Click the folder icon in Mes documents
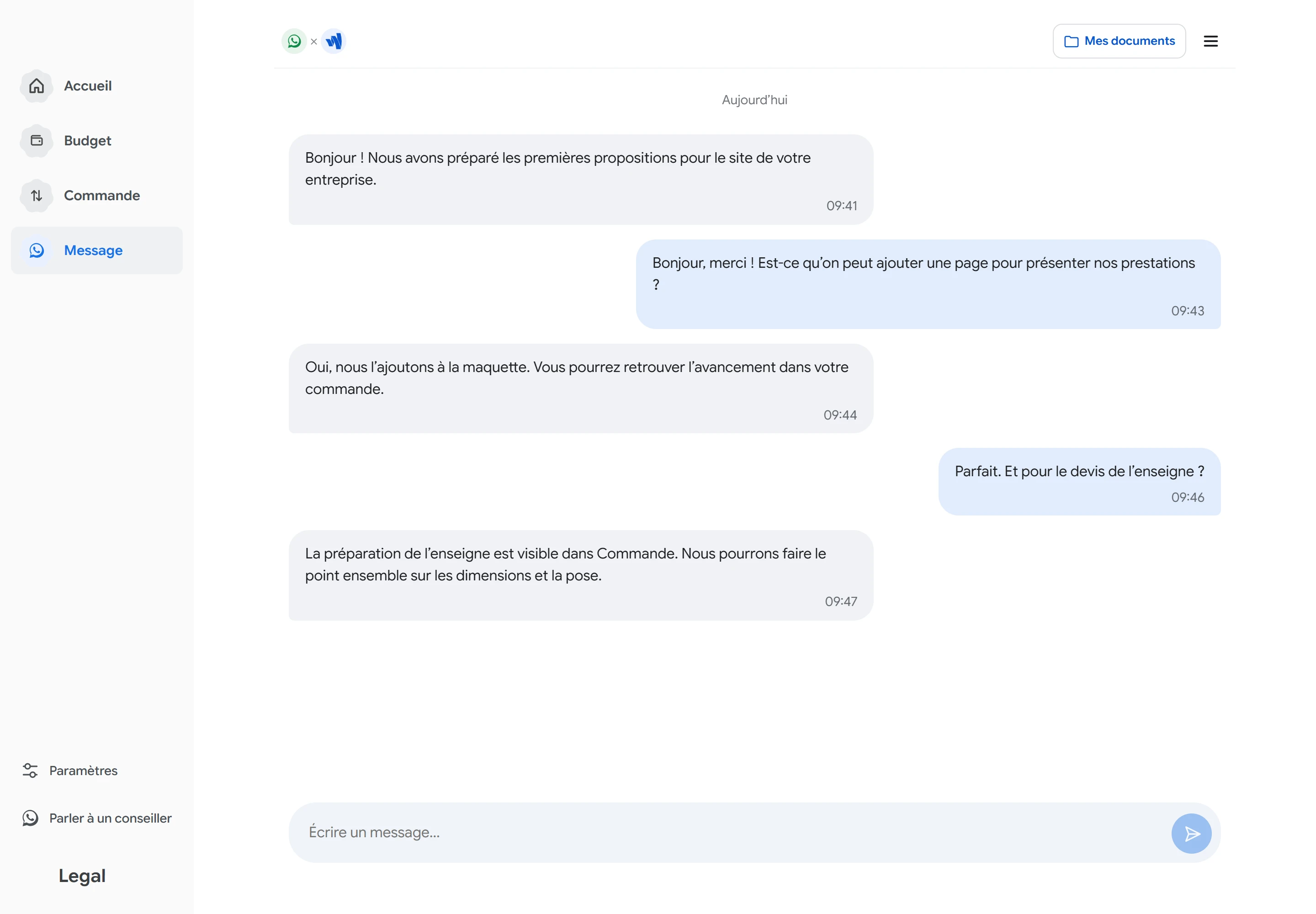The width and height of the screenshot is (1316, 914). pos(1071,41)
